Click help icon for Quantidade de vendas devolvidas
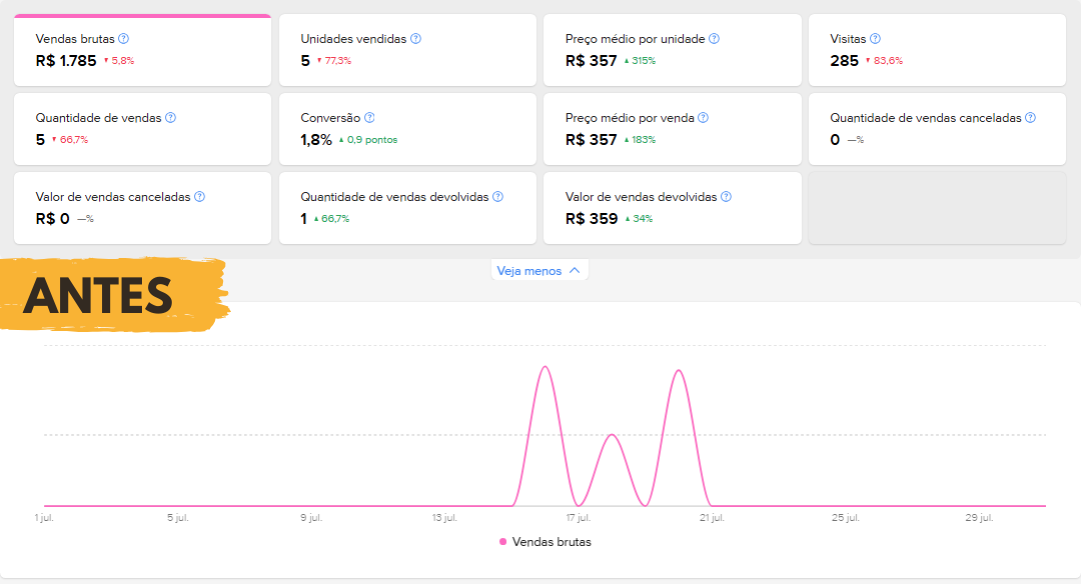This screenshot has width=1081, height=584. coord(498,197)
